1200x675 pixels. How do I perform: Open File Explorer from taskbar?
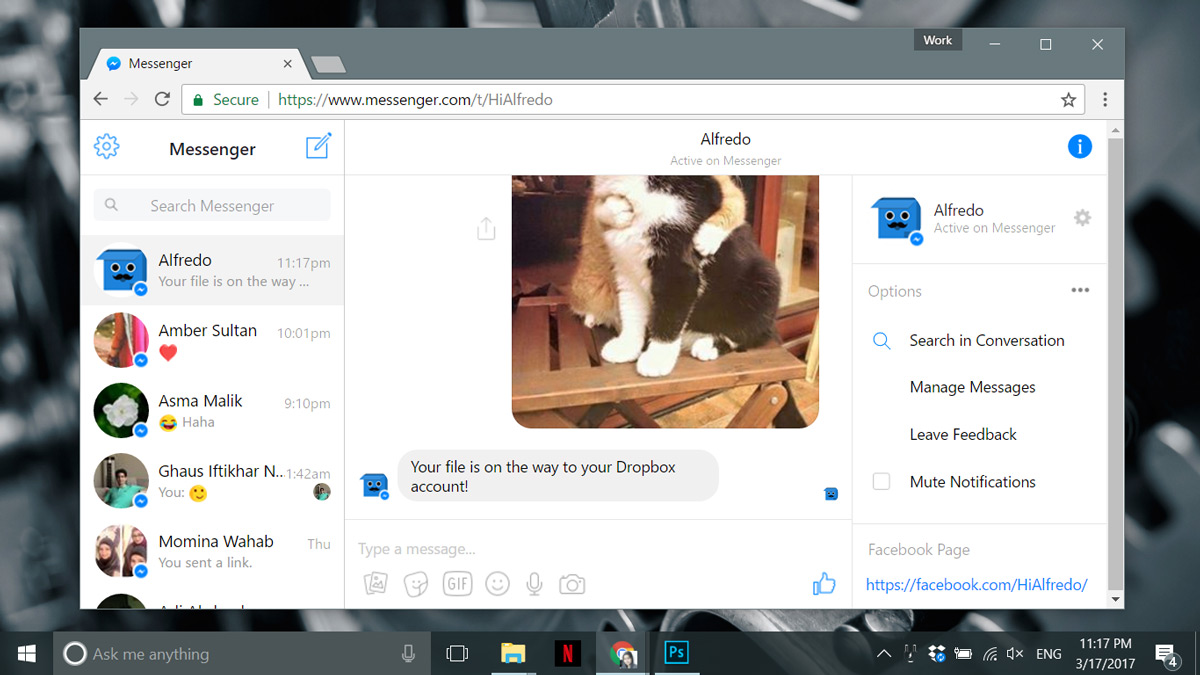click(513, 653)
